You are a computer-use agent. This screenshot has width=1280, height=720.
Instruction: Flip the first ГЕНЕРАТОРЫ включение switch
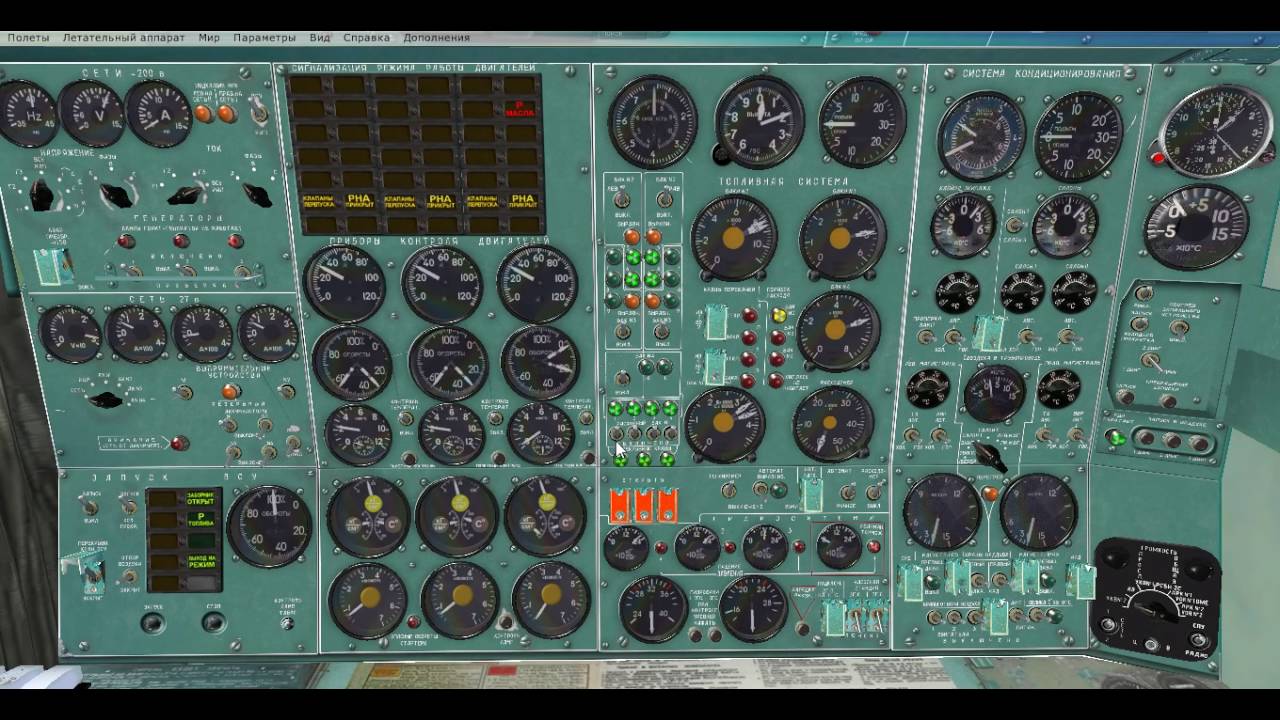click(129, 270)
